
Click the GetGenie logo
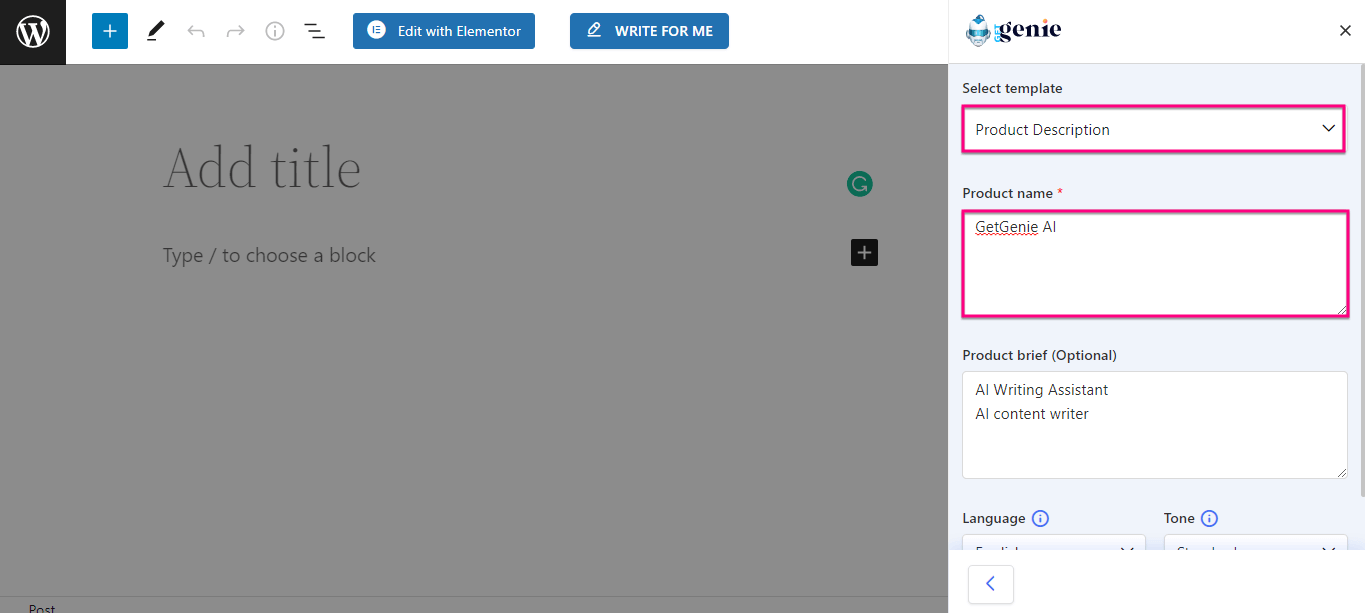coord(1013,30)
